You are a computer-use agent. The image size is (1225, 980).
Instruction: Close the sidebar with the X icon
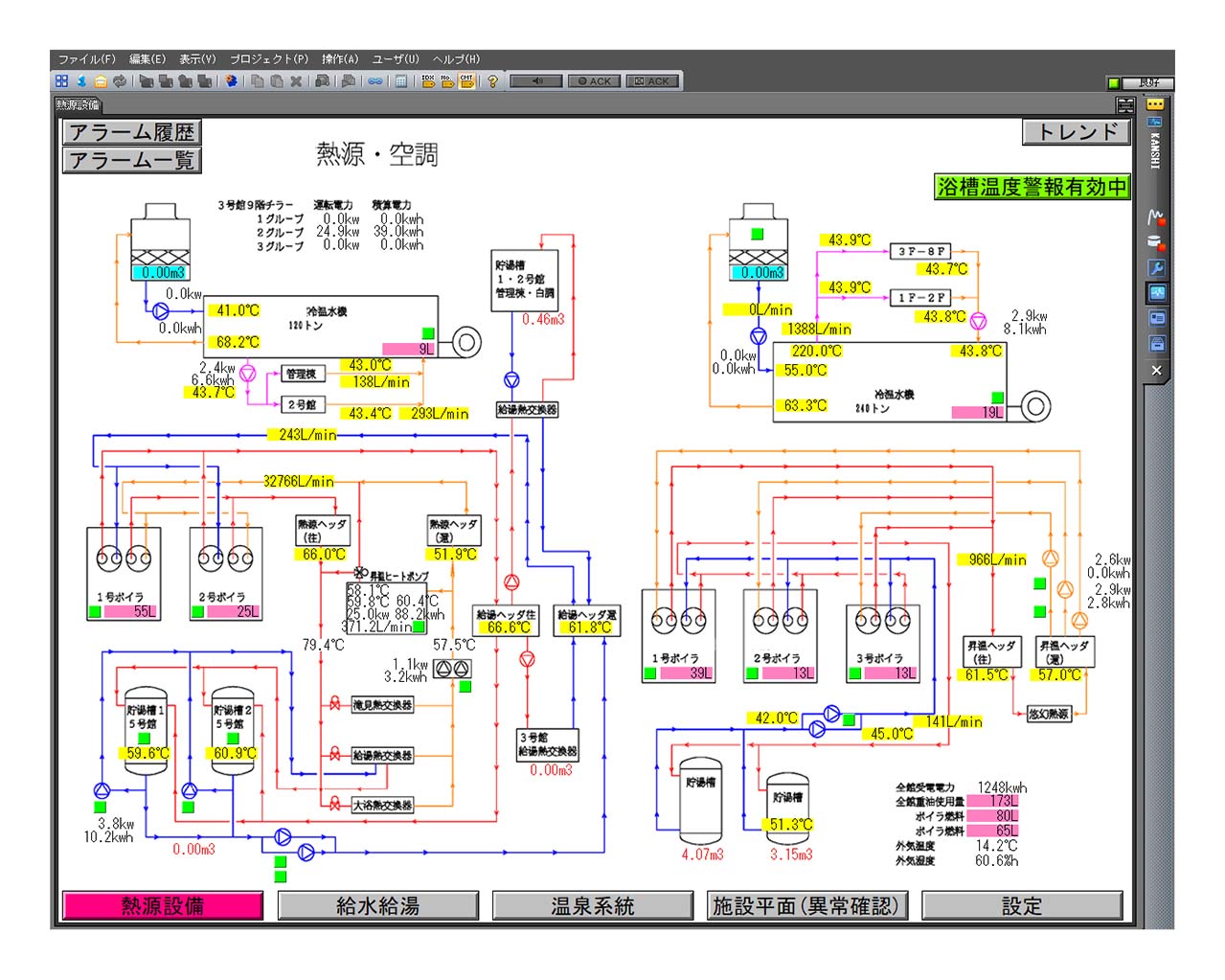point(1156,370)
